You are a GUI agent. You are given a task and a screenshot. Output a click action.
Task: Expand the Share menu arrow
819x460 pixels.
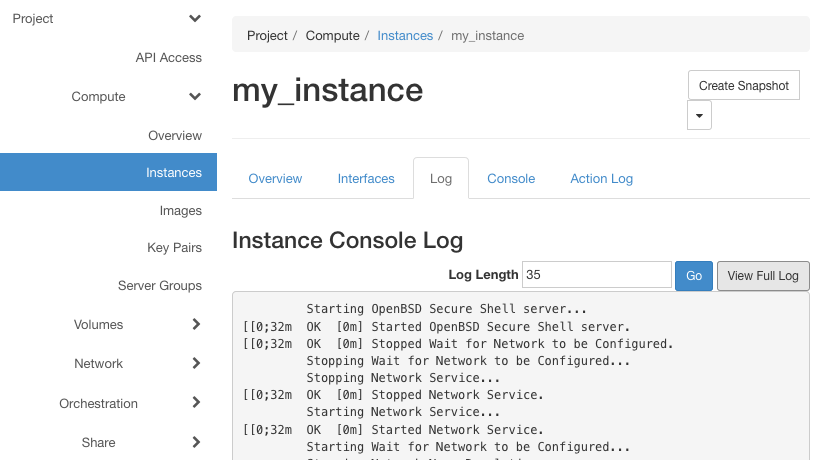point(196,442)
